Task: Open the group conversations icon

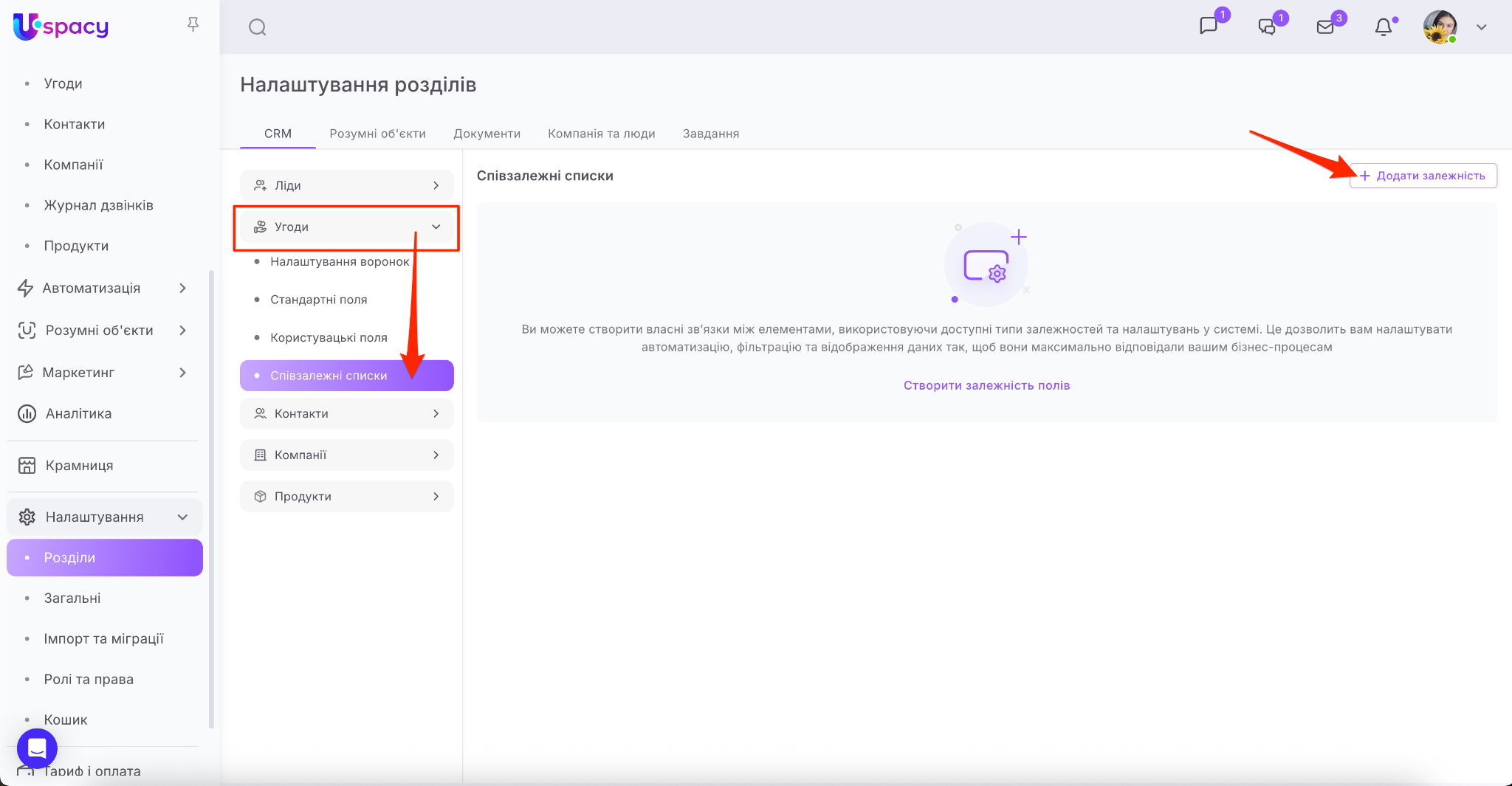Action: click(1267, 27)
